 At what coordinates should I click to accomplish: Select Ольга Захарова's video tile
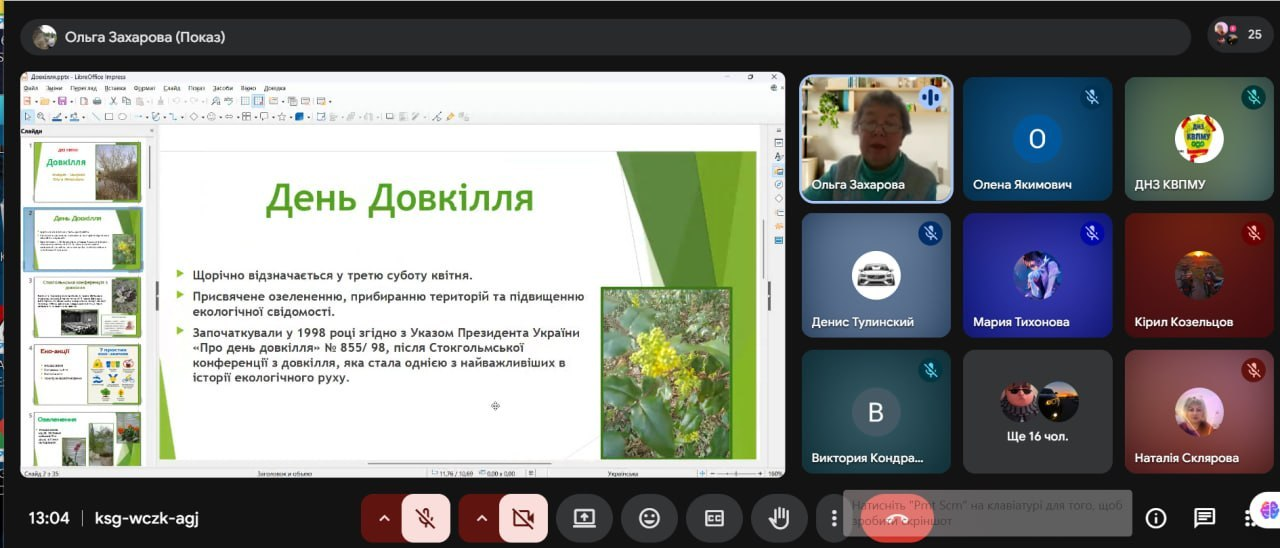[x=876, y=138]
